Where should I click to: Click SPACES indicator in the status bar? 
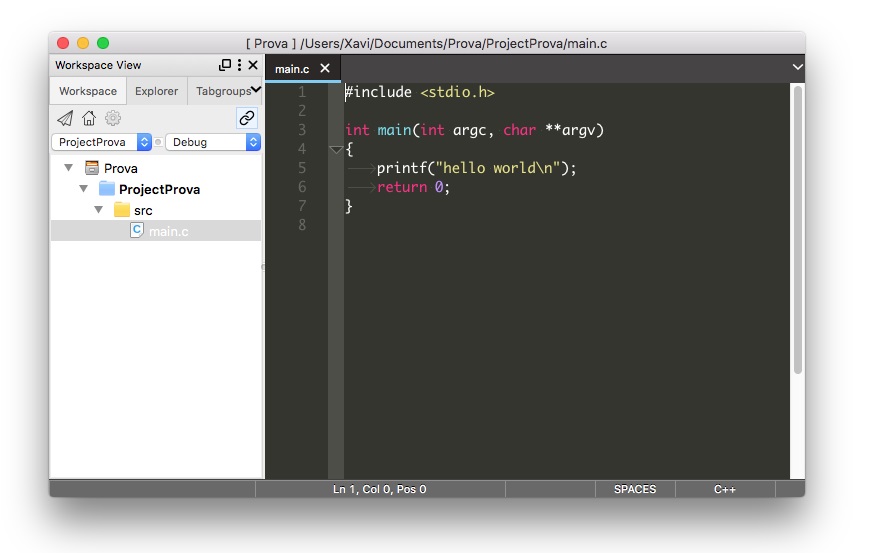635,489
